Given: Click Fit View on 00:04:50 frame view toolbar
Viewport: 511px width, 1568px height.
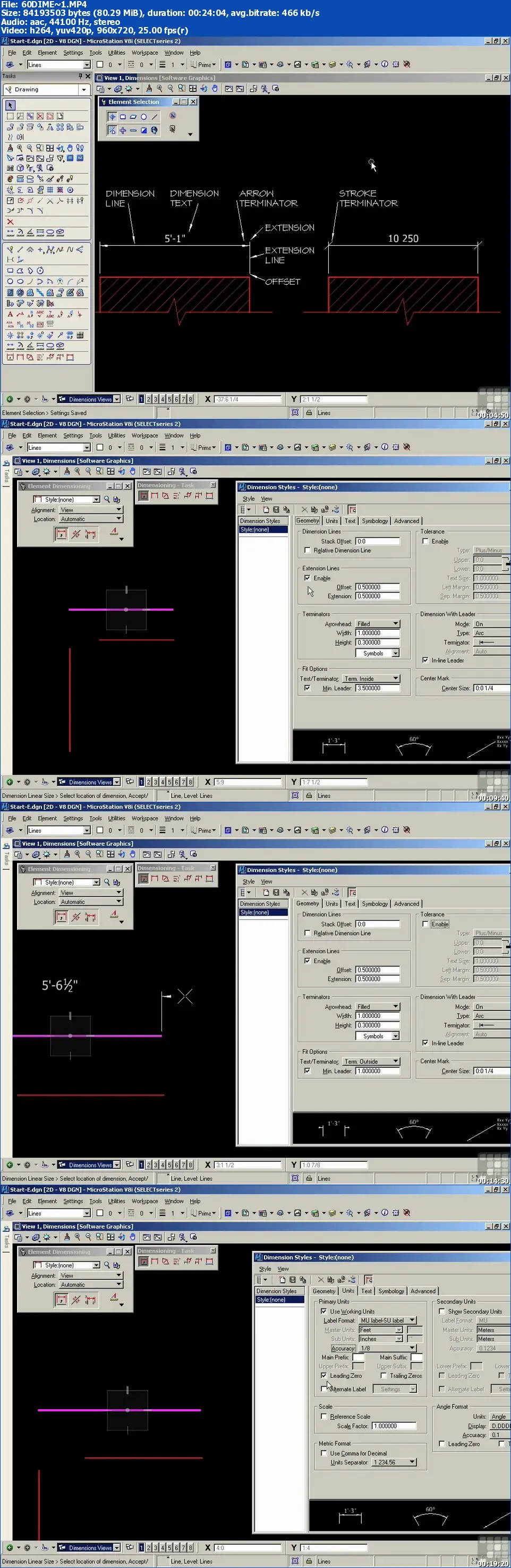Looking at the screenshot, I should click(193, 88).
